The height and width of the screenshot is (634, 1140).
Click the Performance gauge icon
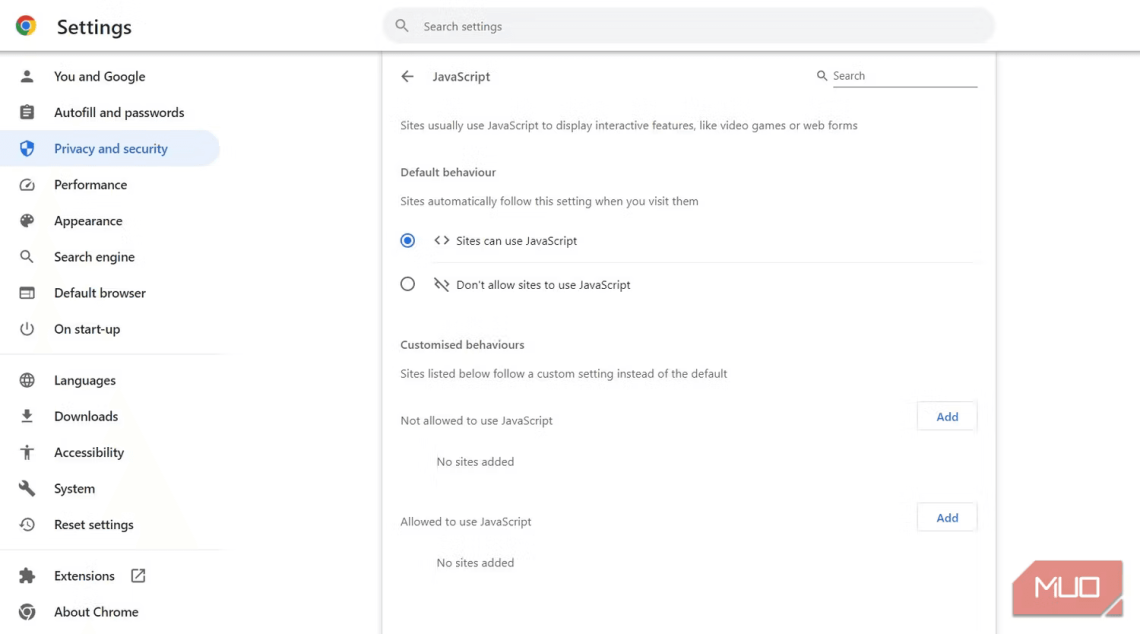(x=27, y=185)
